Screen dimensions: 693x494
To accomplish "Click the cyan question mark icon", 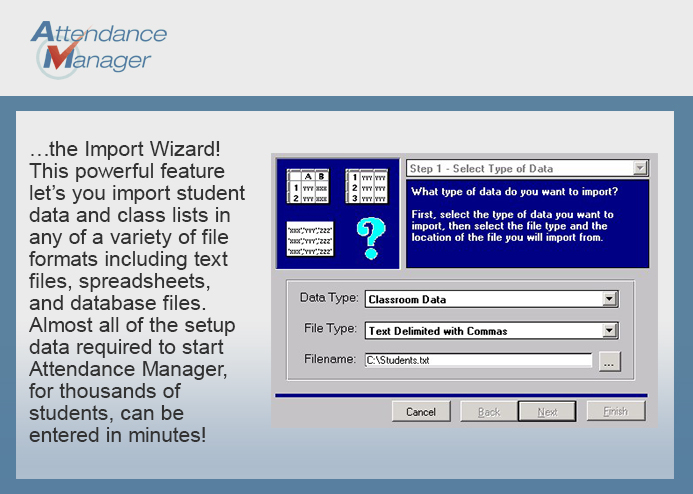I will coord(370,238).
